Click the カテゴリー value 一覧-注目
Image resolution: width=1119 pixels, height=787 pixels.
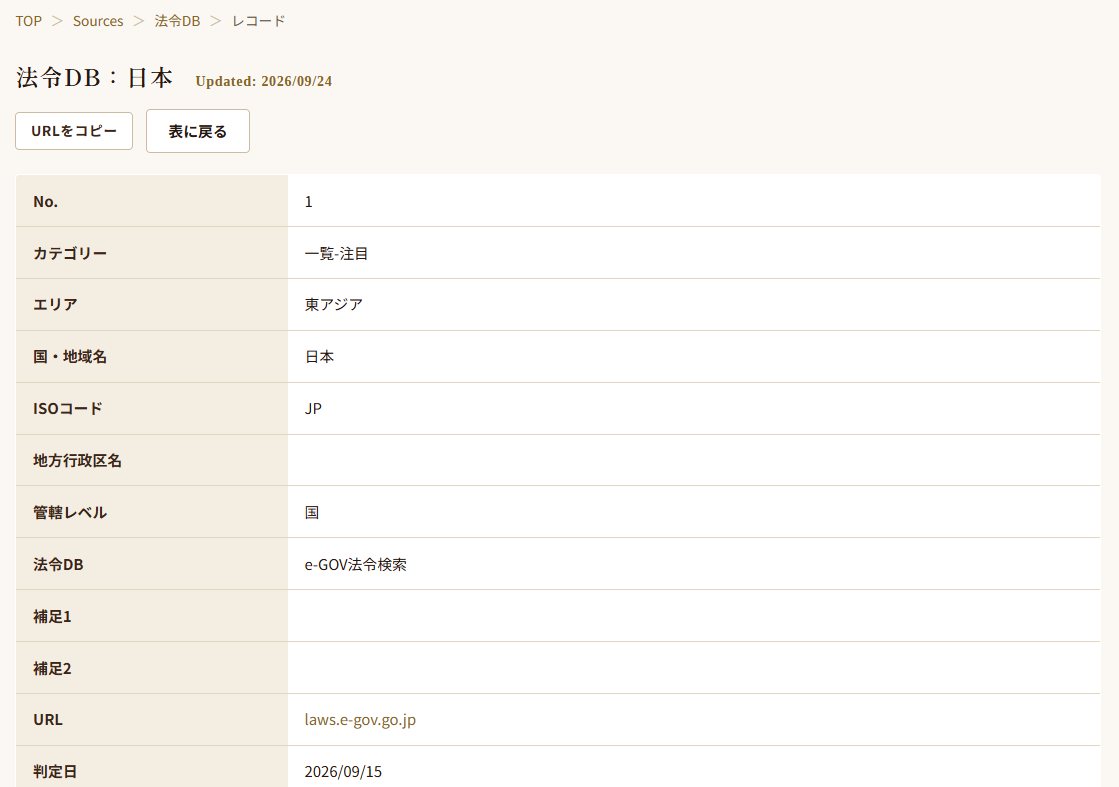pos(336,253)
